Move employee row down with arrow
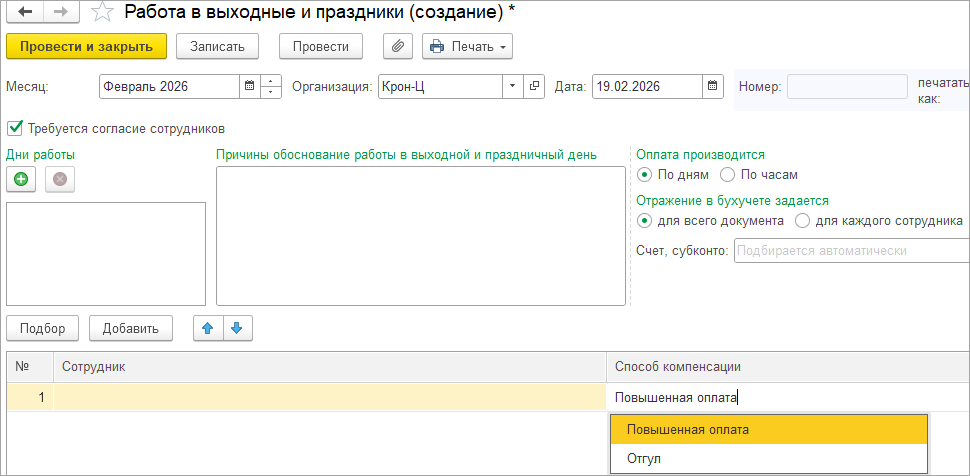 [x=237, y=328]
